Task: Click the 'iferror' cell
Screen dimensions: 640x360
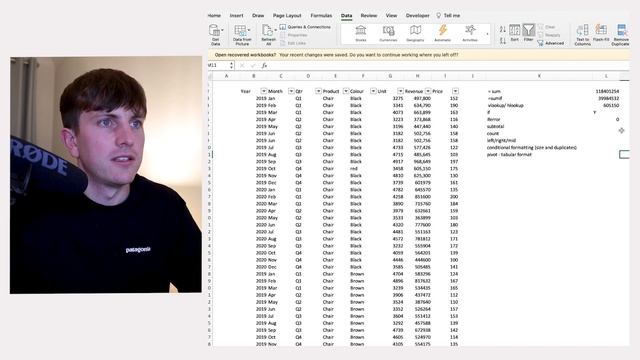Action: [x=539, y=119]
